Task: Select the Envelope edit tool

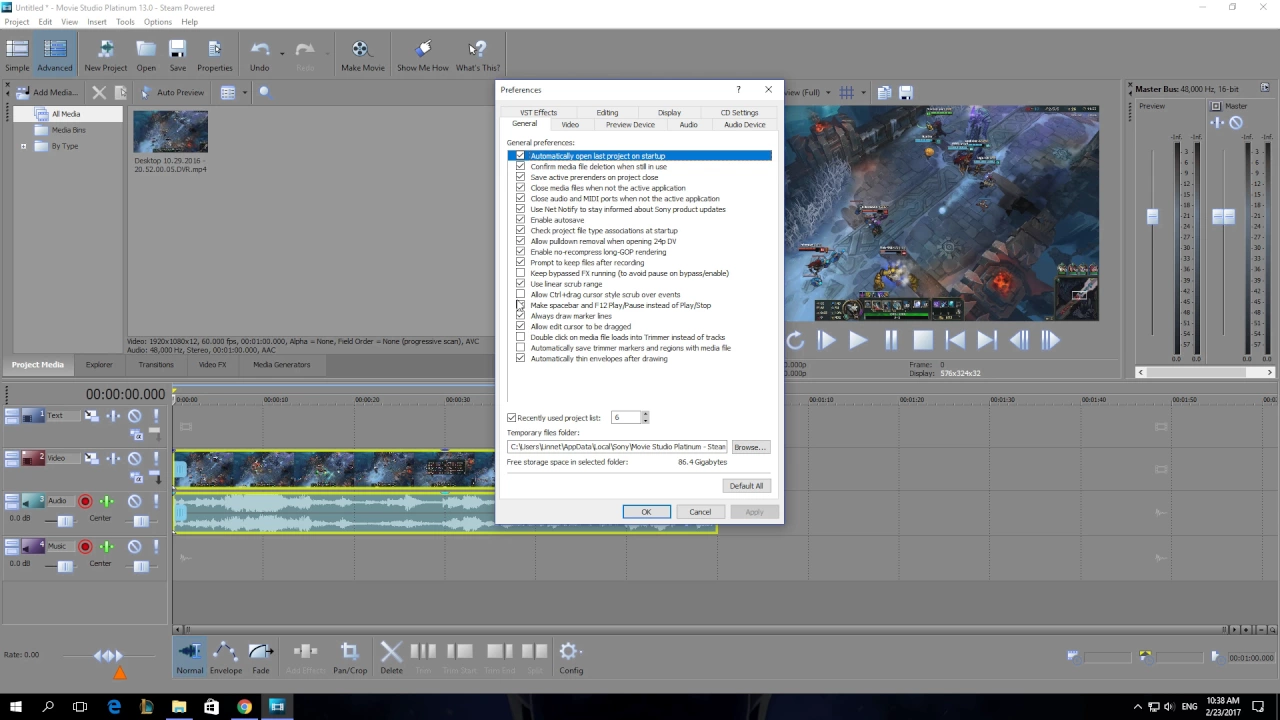Action: 225,658
